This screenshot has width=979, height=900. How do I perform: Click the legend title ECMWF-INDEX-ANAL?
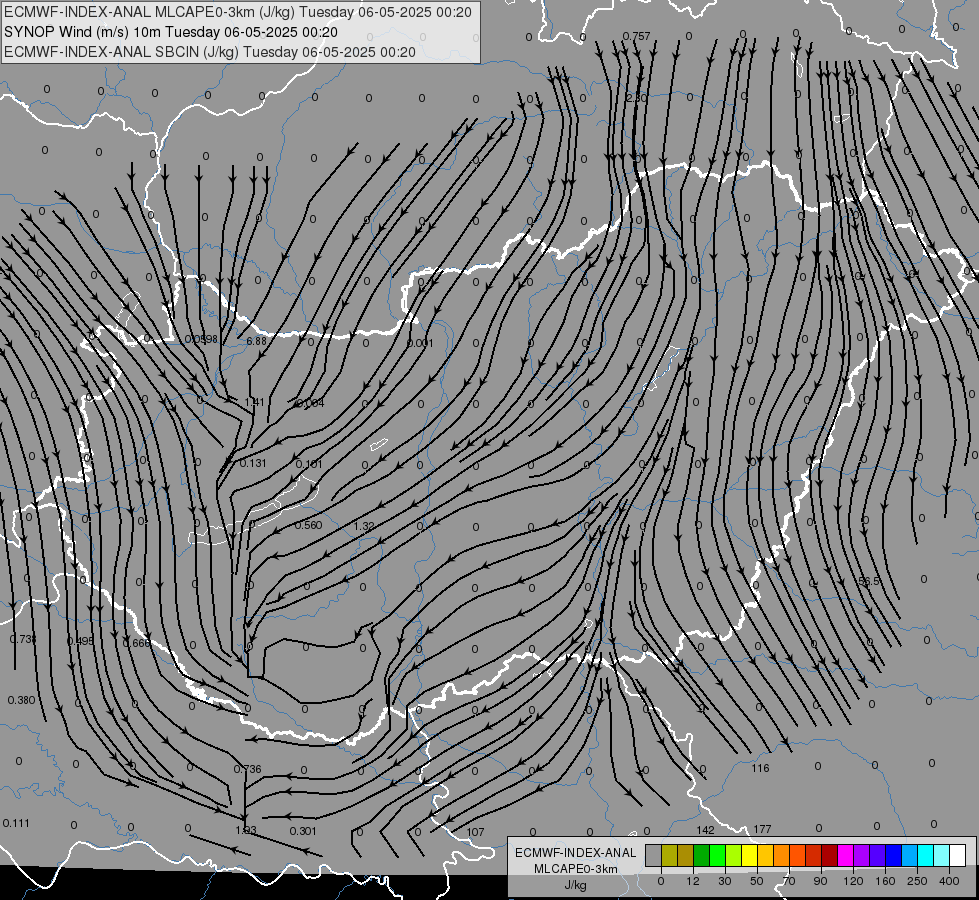tap(575, 853)
